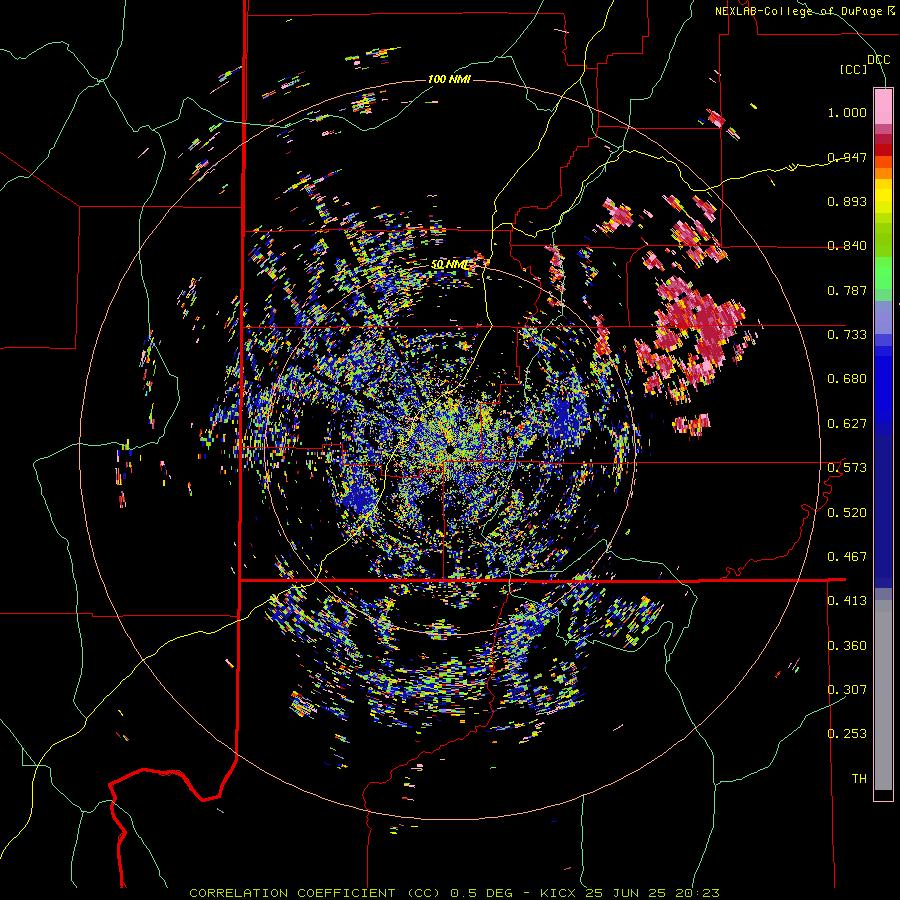Screen dimensions: 900x900
Task: Click the 0.360 legend value
Action: 847,645
